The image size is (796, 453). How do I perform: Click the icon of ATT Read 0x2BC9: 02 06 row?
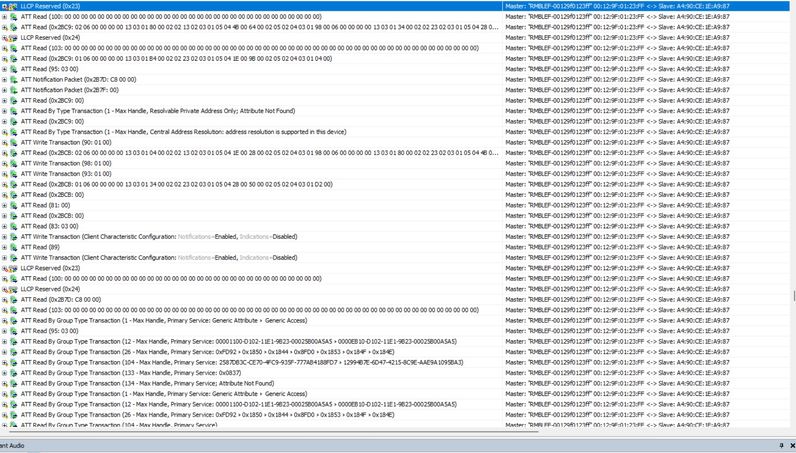point(14,27)
